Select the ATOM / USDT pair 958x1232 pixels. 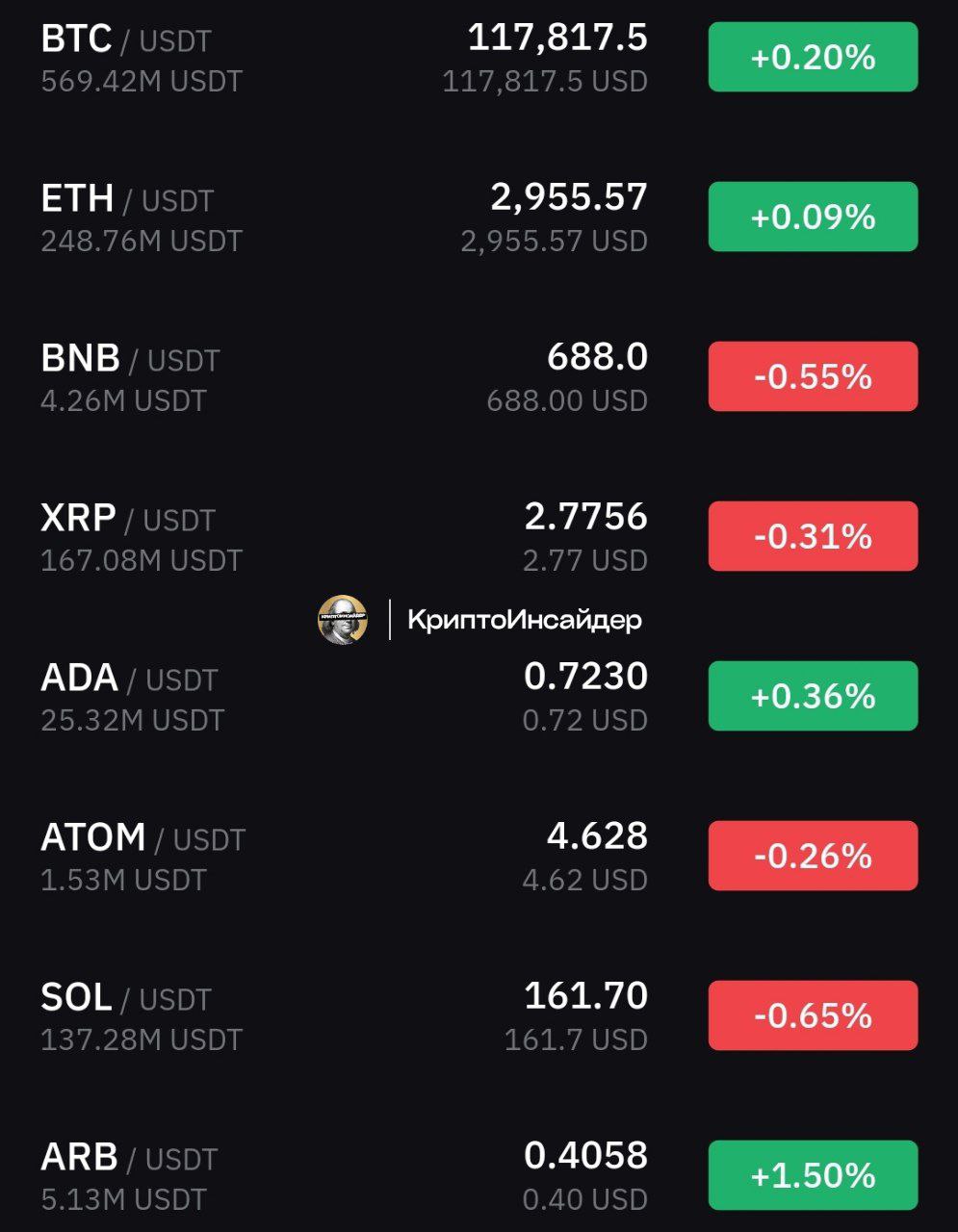479,857
